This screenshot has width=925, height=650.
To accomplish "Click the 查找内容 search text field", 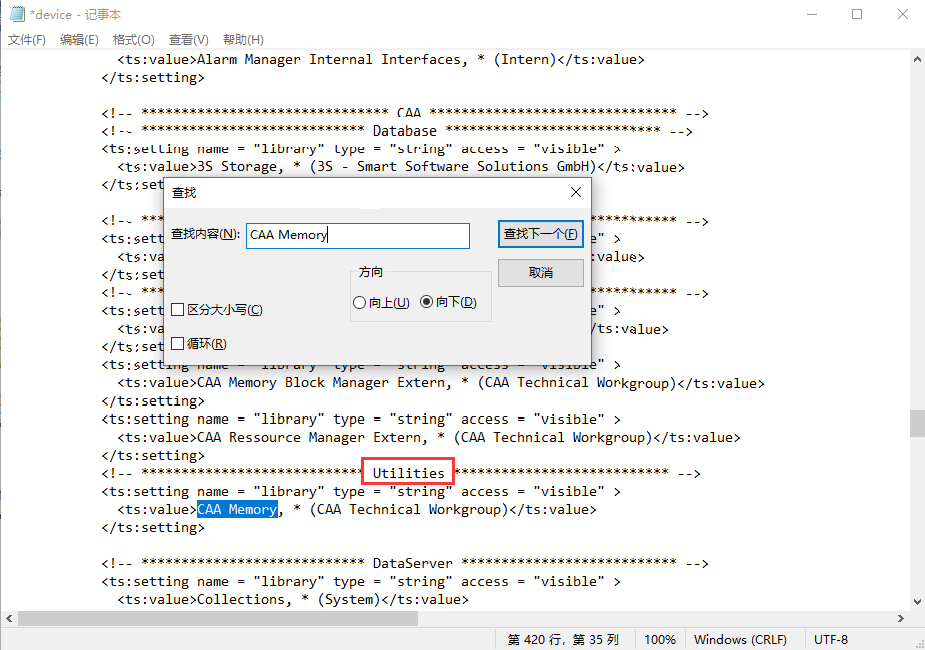I will coord(357,235).
